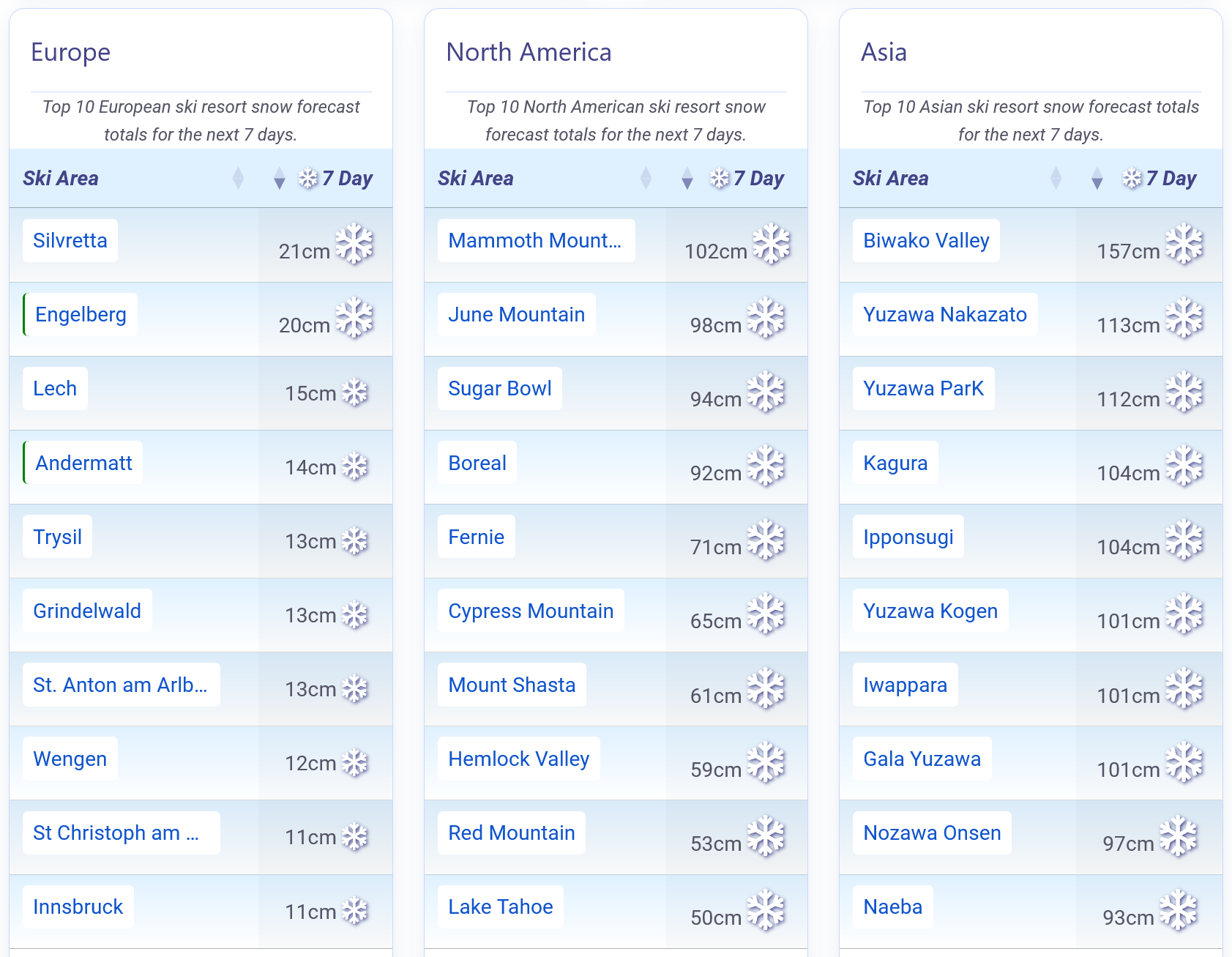Click the snowflake icon next to Lech 15cm
The image size is (1232, 957).
(x=355, y=392)
